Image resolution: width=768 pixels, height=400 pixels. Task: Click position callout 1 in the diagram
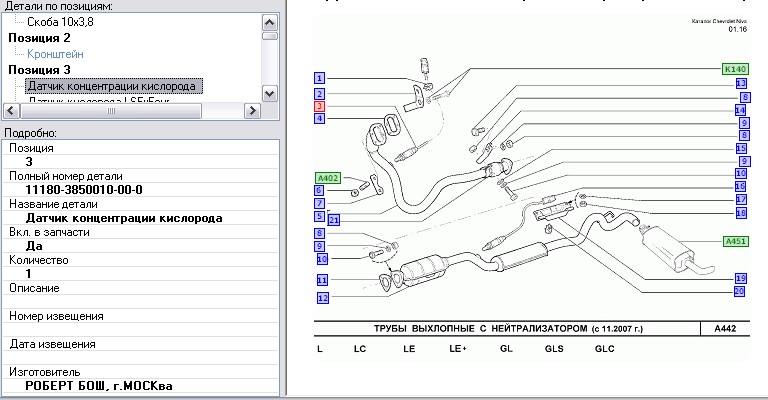(x=319, y=78)
